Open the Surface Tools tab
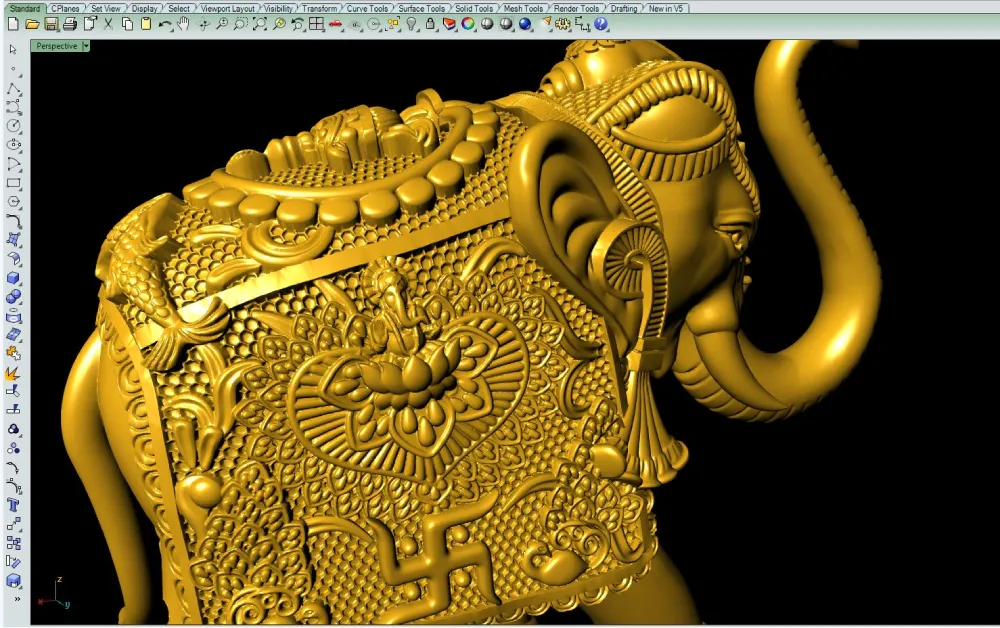Screen dimensions: 1000x628 (x=421, y=8)
